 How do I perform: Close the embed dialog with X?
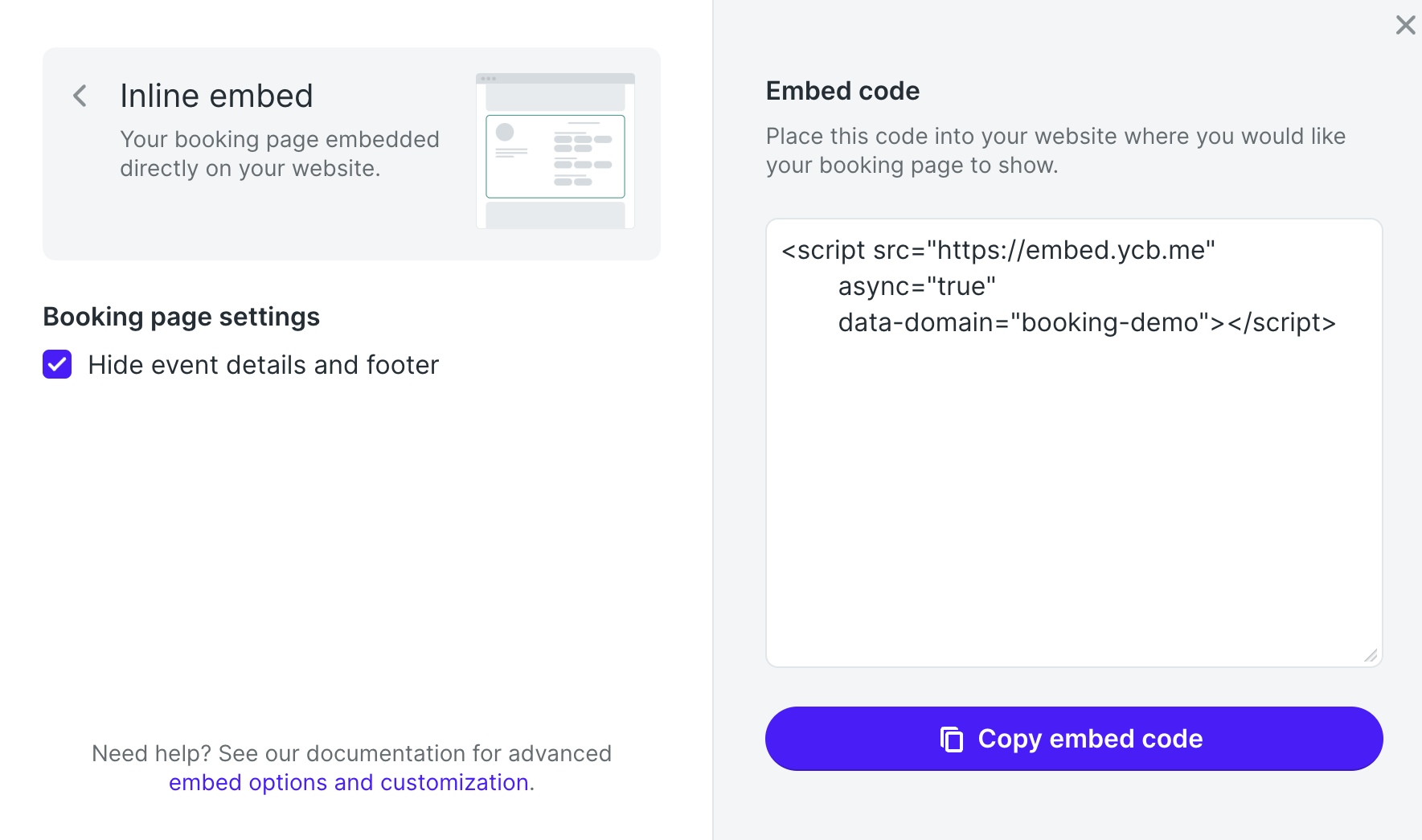click(1405, 25)
